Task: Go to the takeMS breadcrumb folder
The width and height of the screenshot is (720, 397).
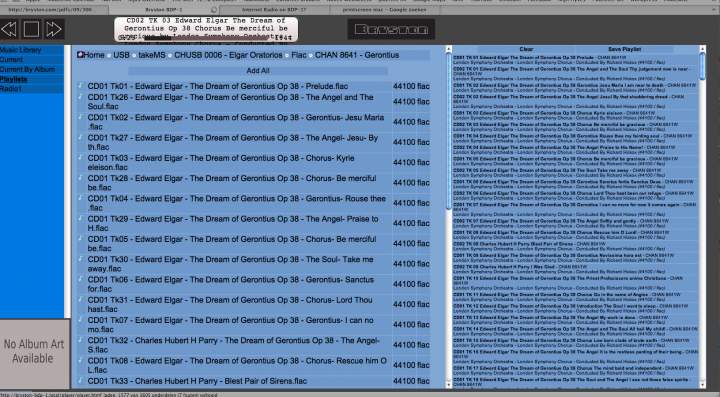Action: click(152, 55)
